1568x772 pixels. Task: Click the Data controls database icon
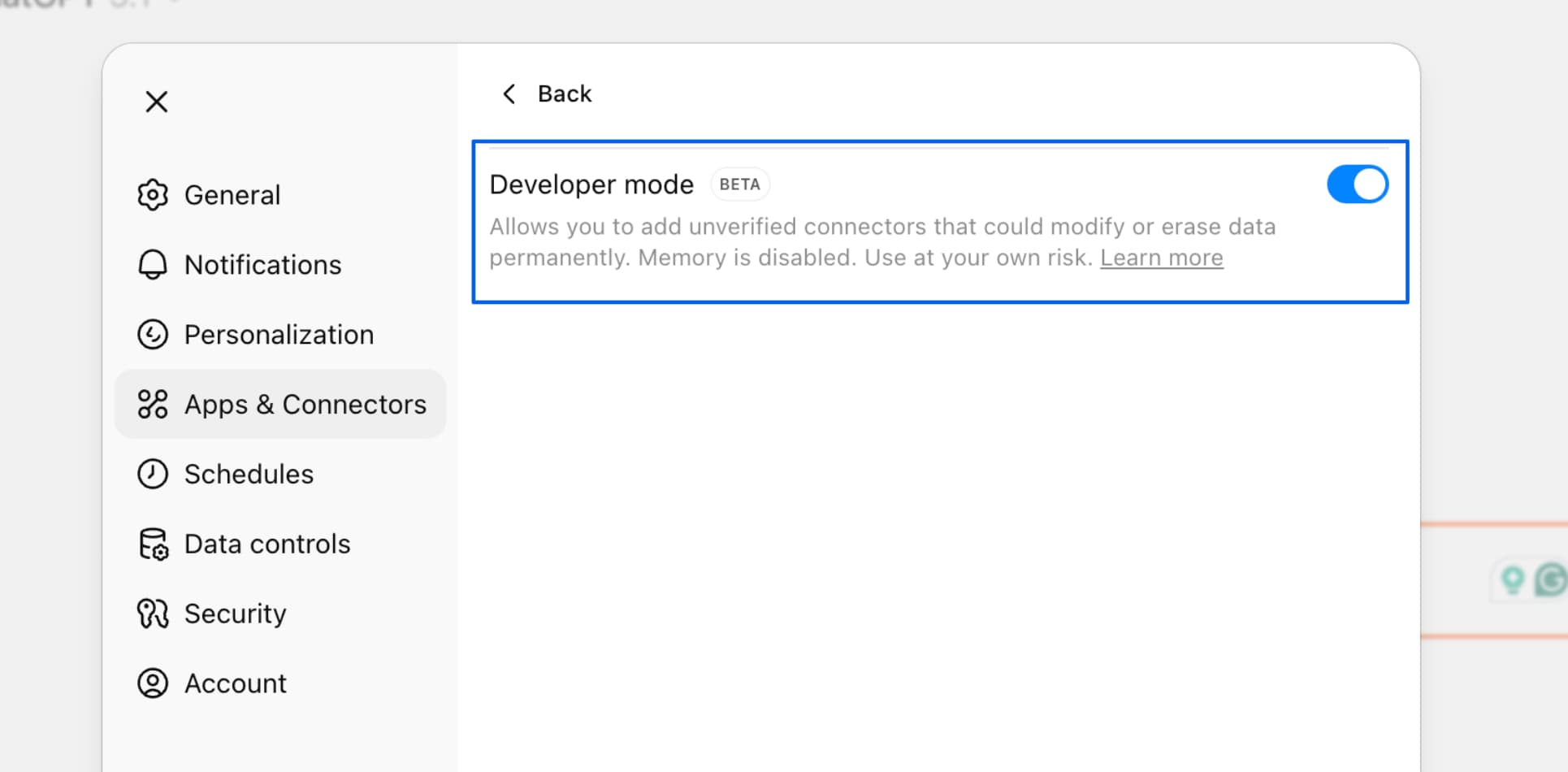pos(153,544)
